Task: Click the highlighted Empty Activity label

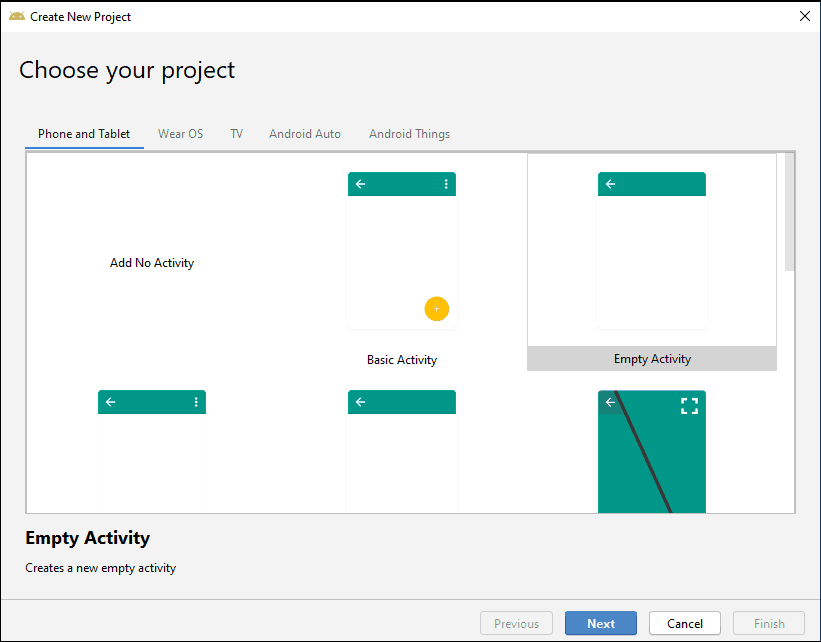Action: (x=652, y=359)
